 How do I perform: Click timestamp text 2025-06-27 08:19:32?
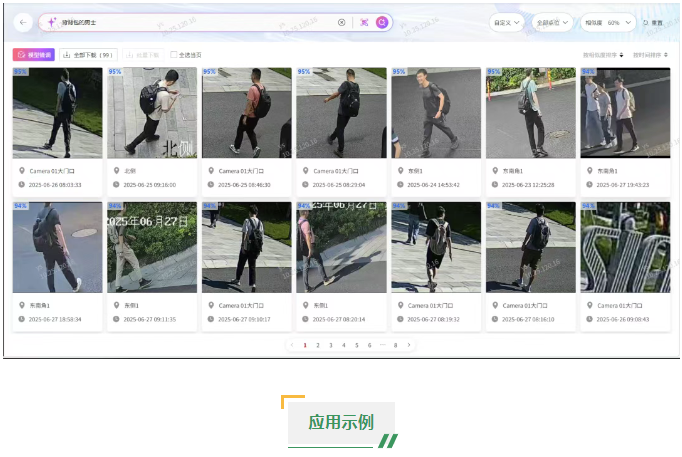pyautogui.click(x=433, y=319)
